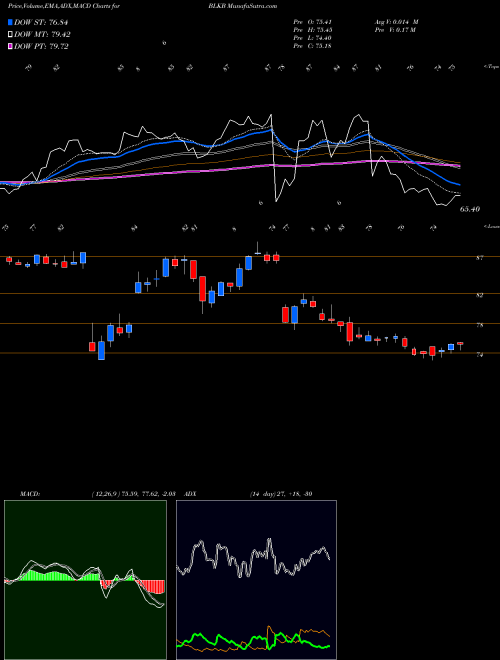The width and height of the screenshot is (500, 660).
Task: Click the 'MACD:' panel label
Action: (x=29, y=493)
